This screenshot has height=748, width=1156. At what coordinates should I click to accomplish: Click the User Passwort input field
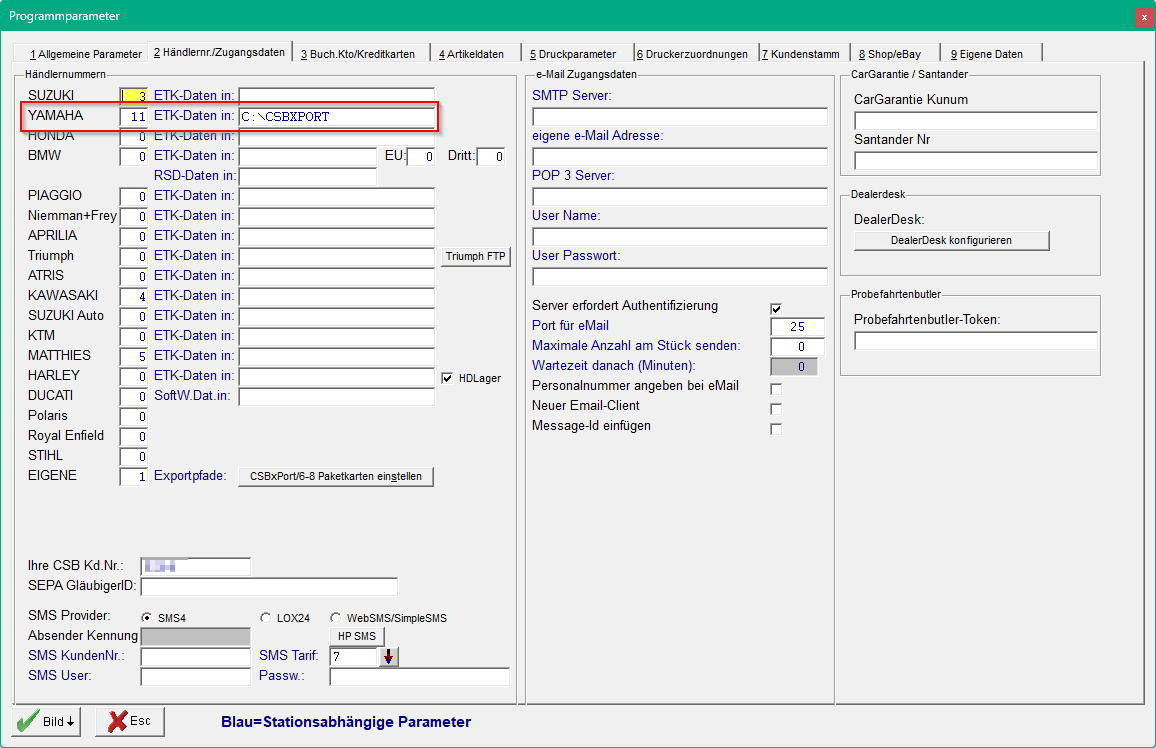coord(680,276)
